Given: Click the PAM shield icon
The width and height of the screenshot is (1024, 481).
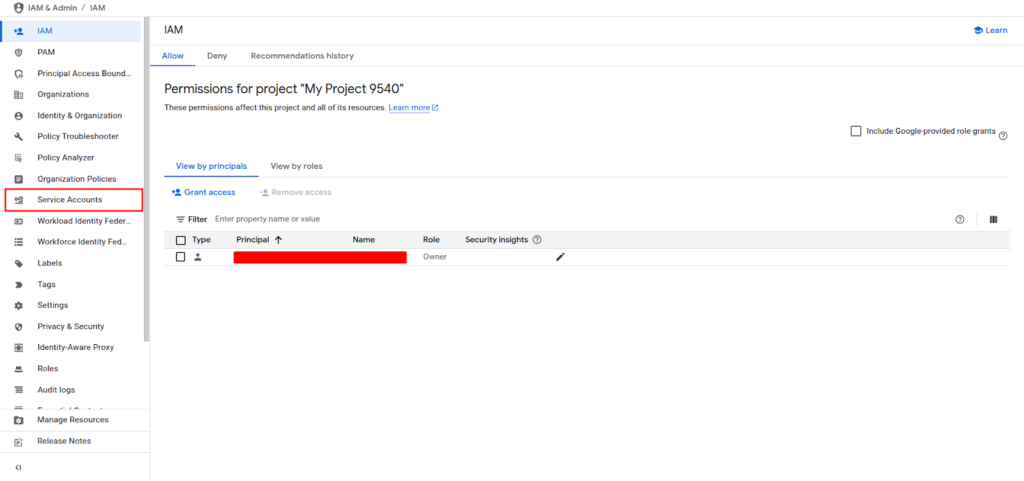Looking at the screenshot, I should pyautogui.click(x=18, y=52).
